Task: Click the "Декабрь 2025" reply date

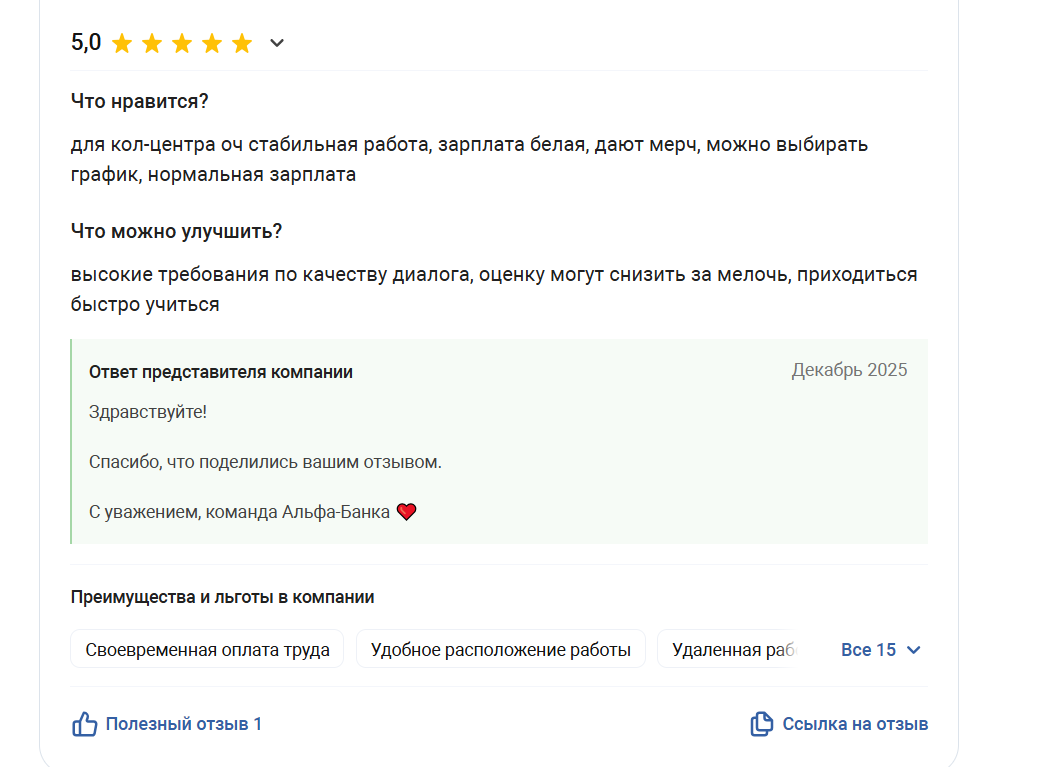Action: 849,370
